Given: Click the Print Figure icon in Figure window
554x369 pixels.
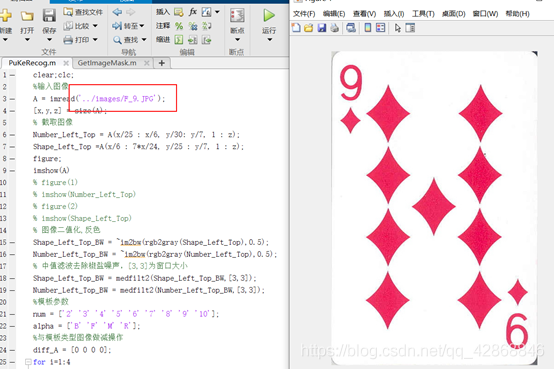Looking at the screenshot, I should point(334,28).
